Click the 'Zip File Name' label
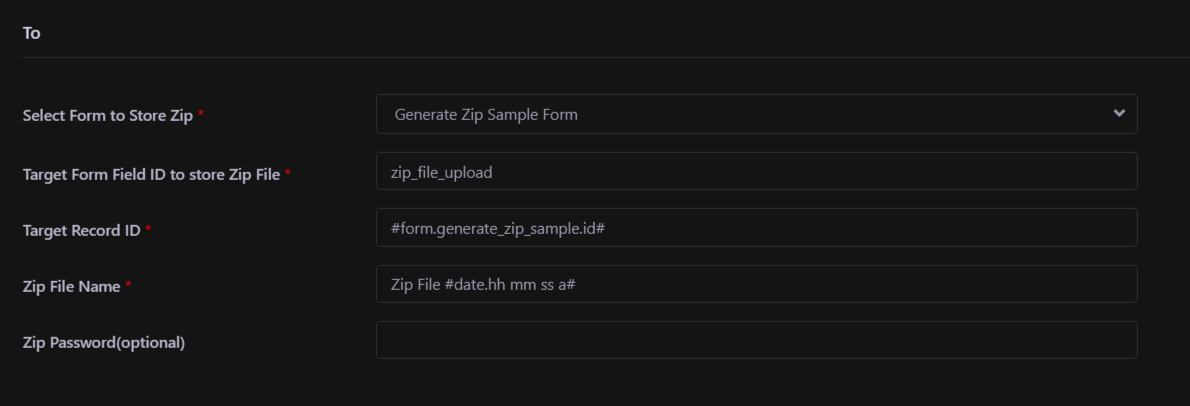1190x406 pixels. [71, 287]
